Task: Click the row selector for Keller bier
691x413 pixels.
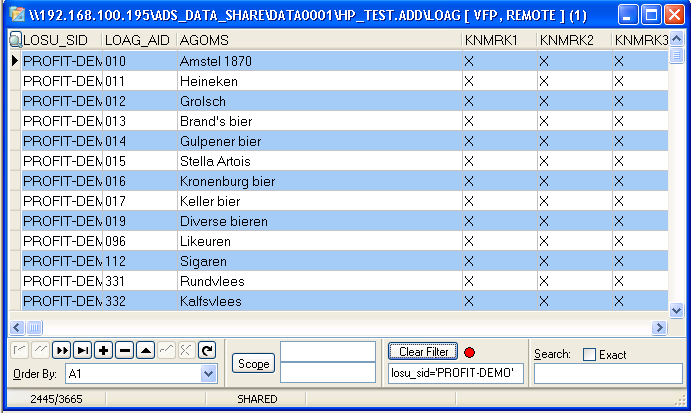Action: pyautogui.click(x=15, y=201)
